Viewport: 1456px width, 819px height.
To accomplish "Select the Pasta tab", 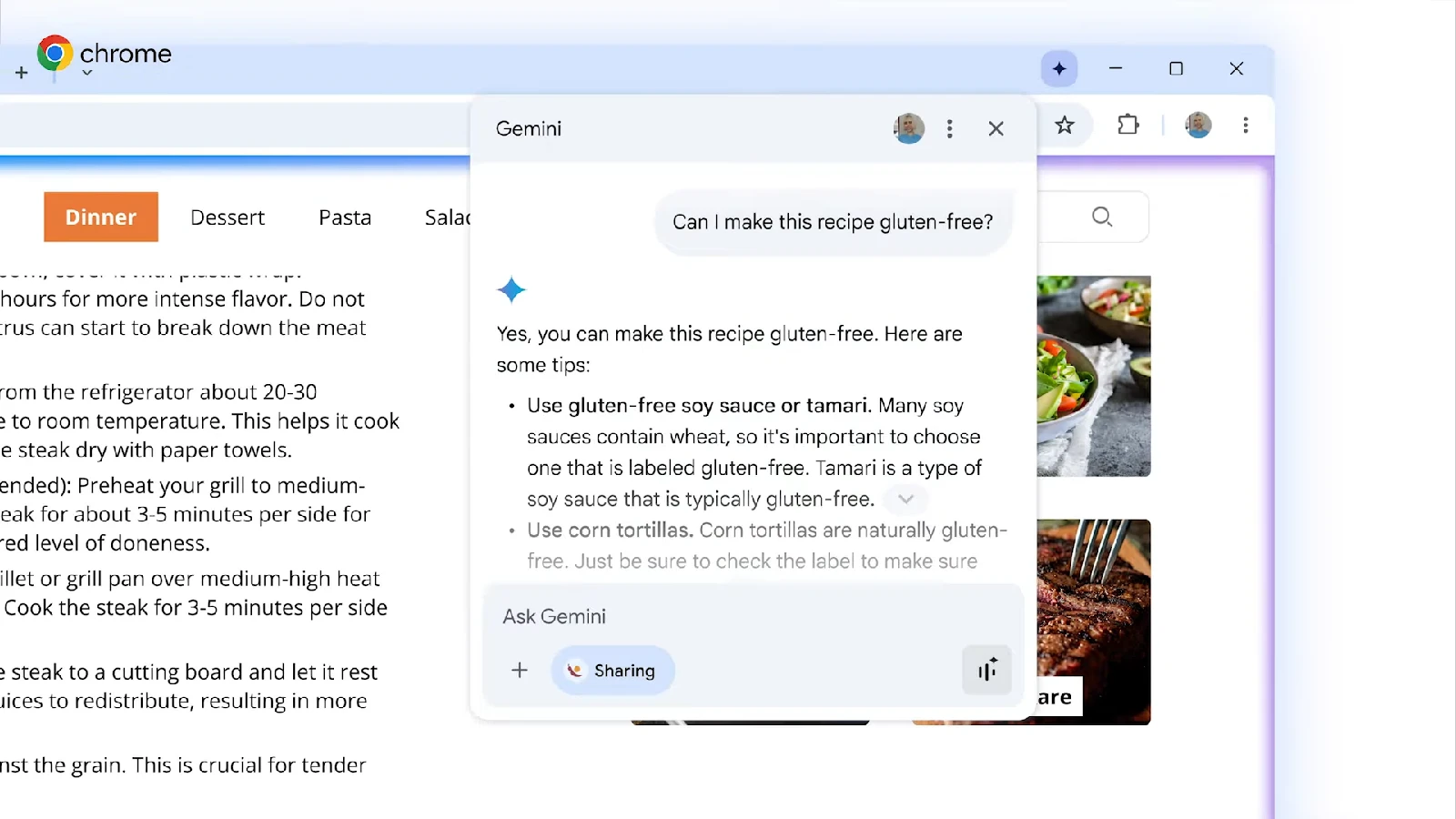I will (x=345, y=217).
